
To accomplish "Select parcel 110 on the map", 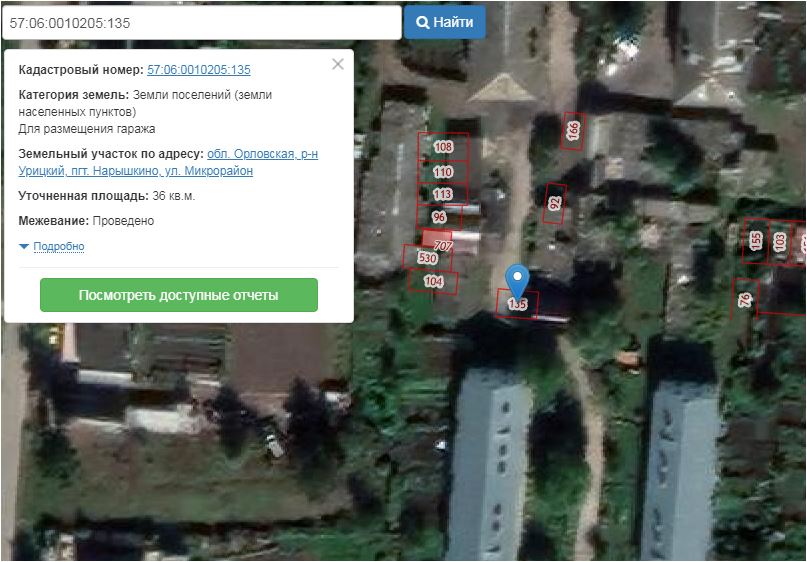I will point(443,172).
